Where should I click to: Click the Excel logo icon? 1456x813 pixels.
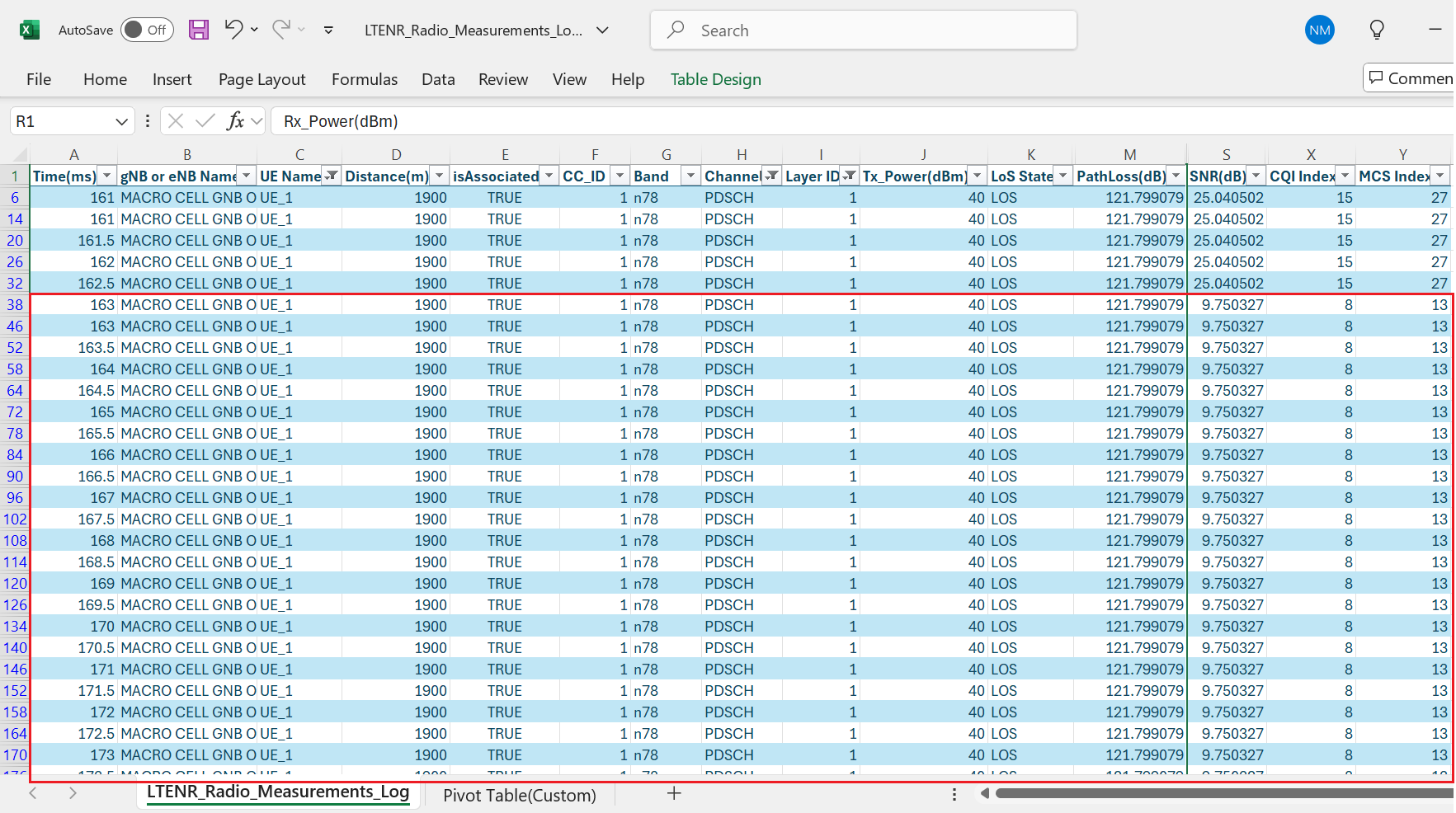point(30,31)
